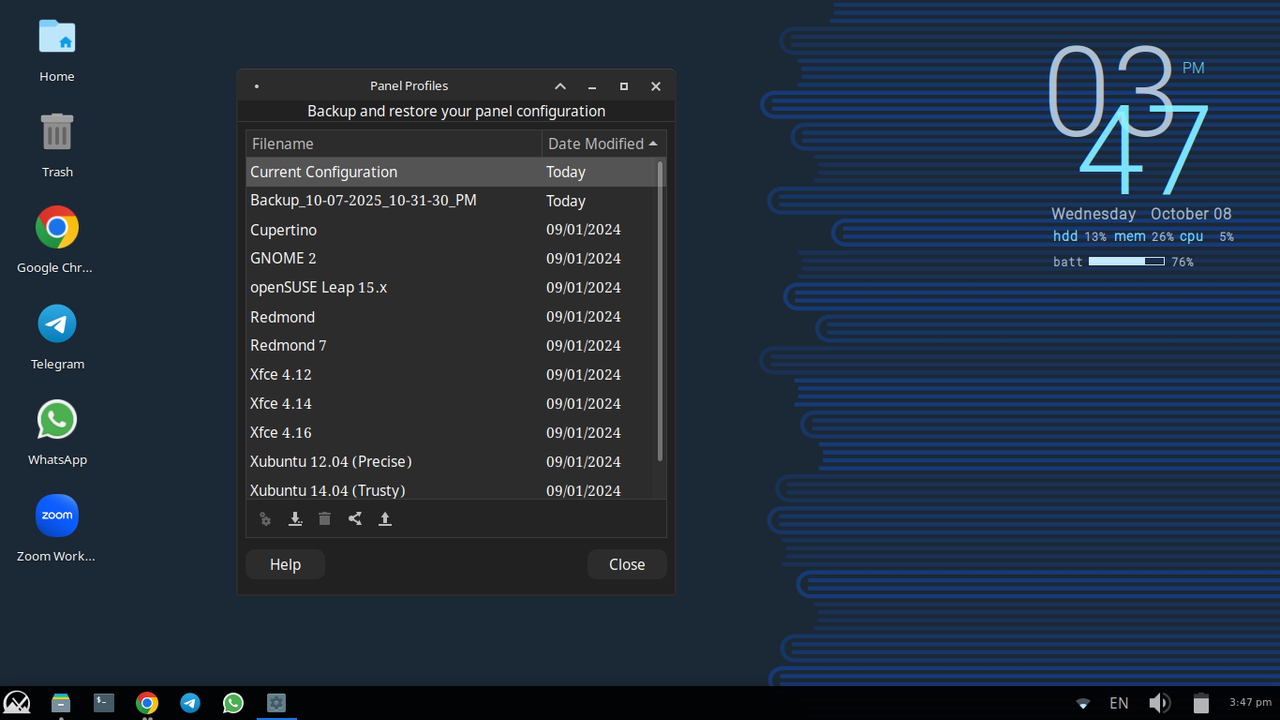1280x720 pixels.
Task: Open the file manager from the taskbar
Action: tap(60, 703)
